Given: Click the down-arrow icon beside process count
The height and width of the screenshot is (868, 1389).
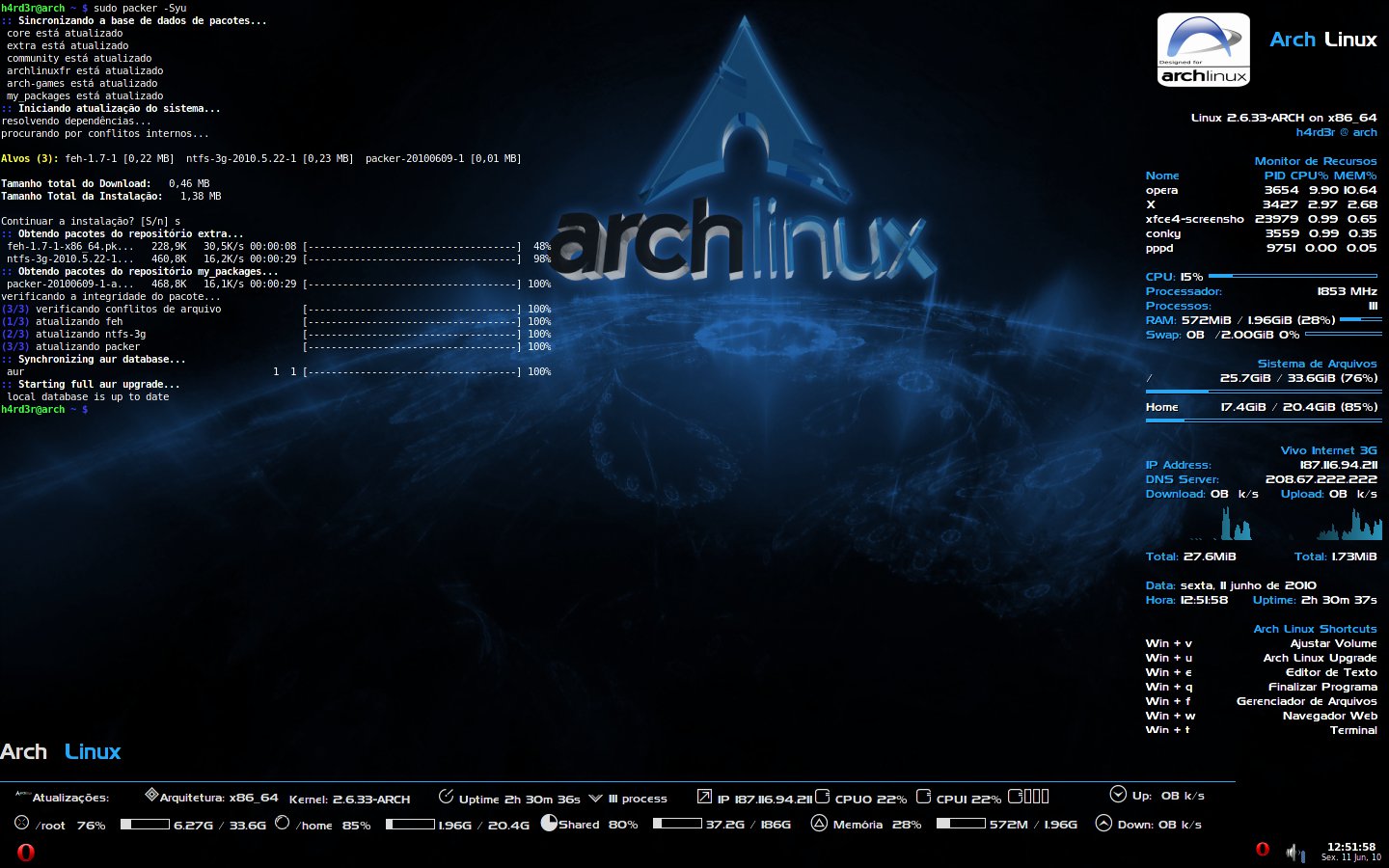Looking at the screenshot, I should [595, 798].
